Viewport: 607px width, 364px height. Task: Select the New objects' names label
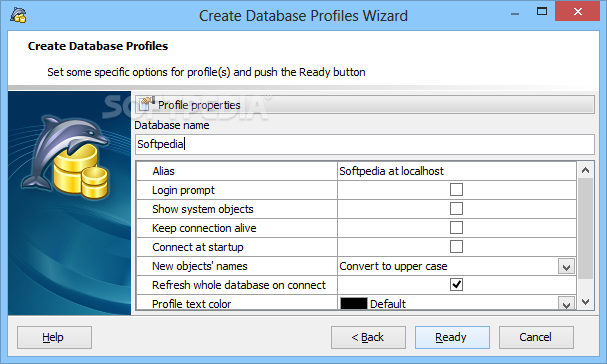point(199,266)
